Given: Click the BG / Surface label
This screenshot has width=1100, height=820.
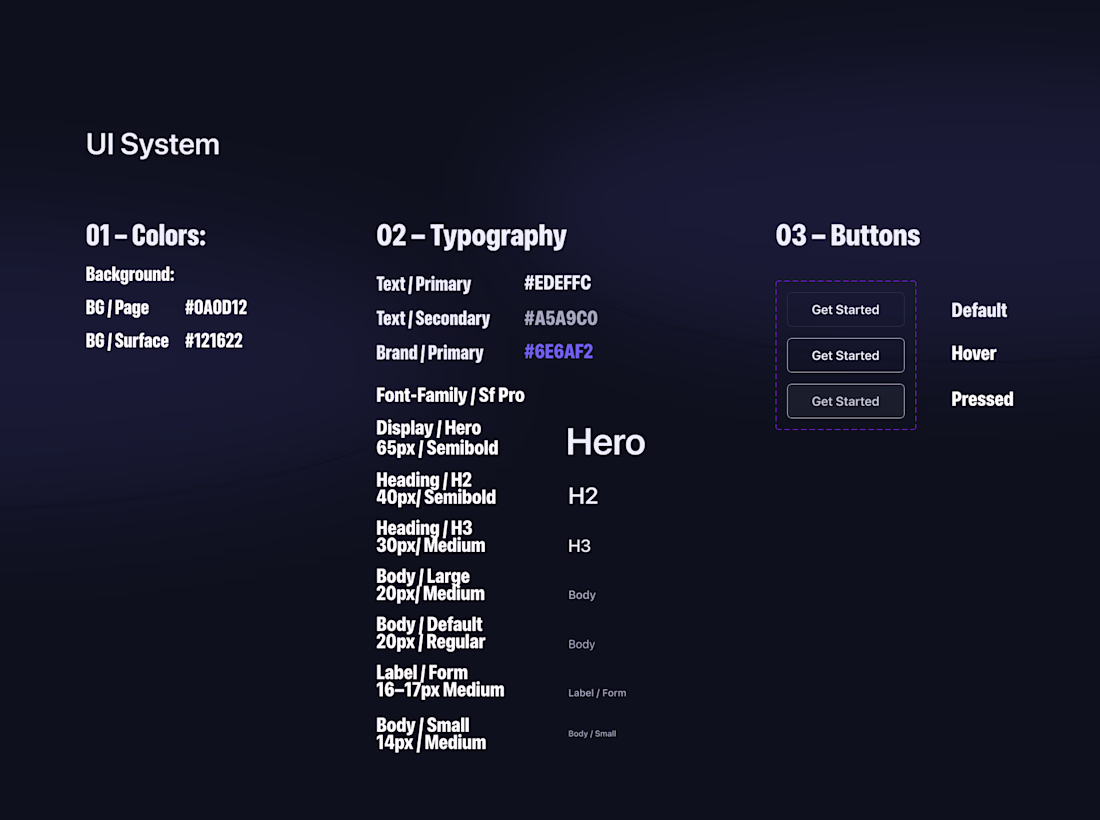Looking at the screenshot, I should click(127, 341).
